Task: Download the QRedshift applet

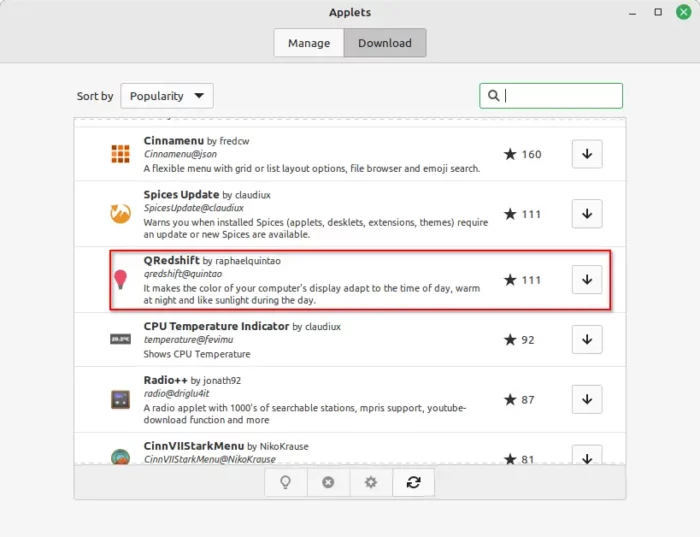Action: (587, 280)
